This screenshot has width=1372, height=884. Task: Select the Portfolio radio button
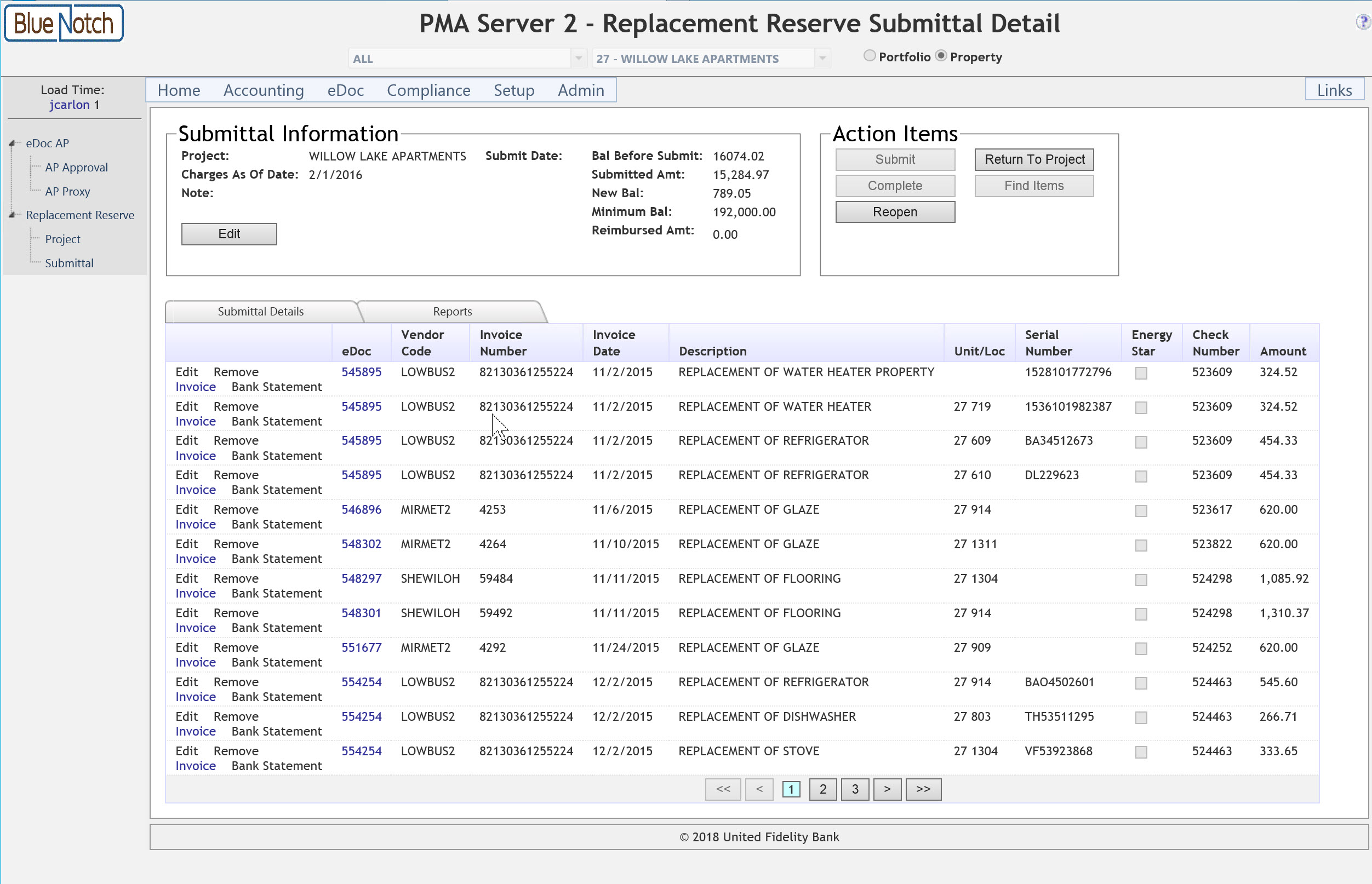[x=870, y=56]
